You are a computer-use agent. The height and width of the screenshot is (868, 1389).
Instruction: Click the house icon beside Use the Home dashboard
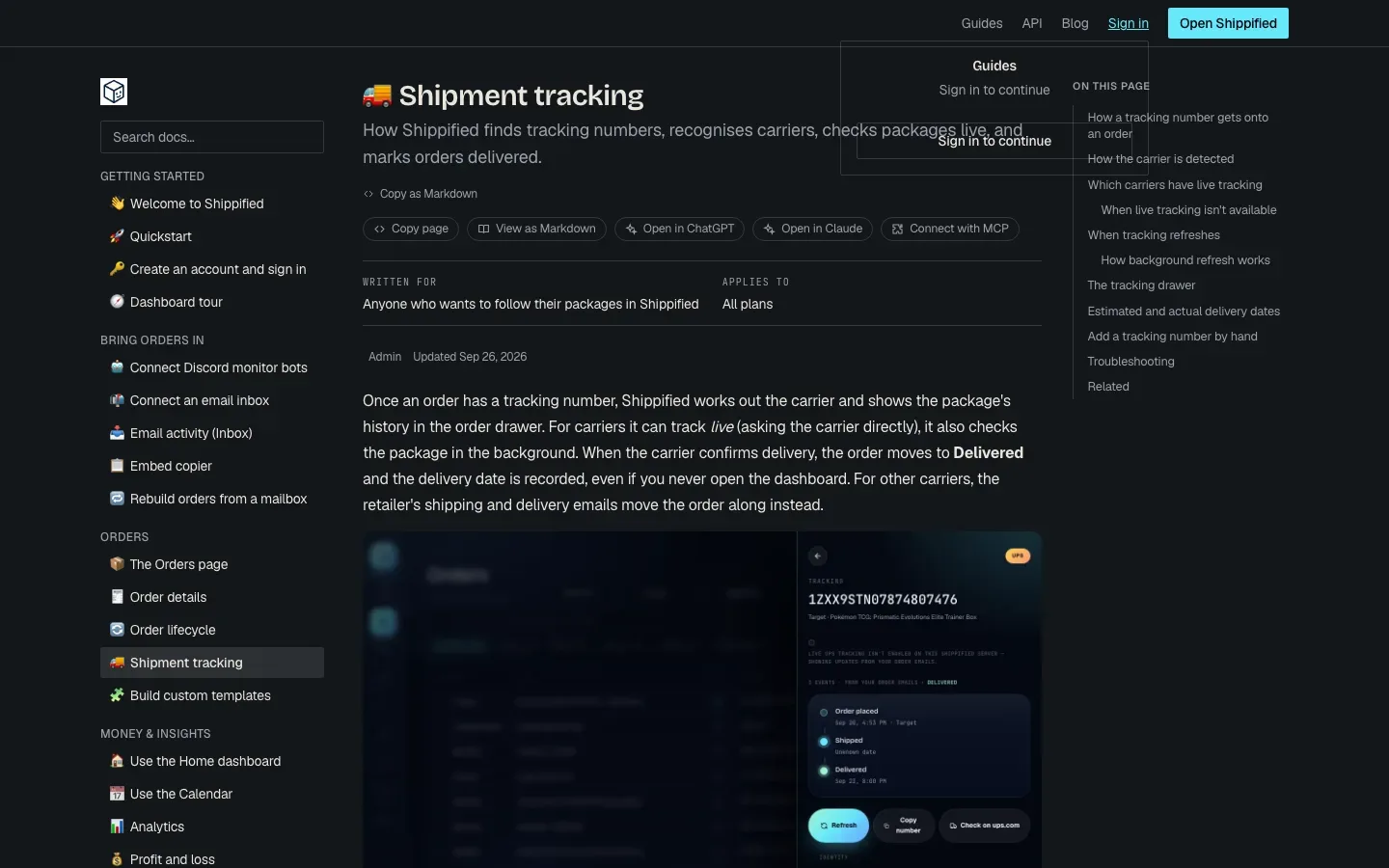pos(118,761)
